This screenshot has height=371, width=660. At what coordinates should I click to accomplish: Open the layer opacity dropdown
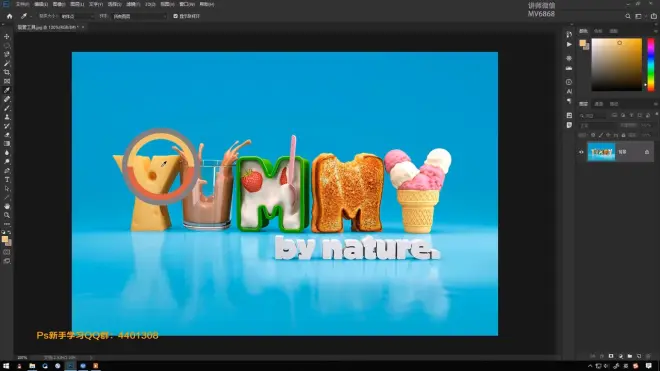(x=646, y=125)
